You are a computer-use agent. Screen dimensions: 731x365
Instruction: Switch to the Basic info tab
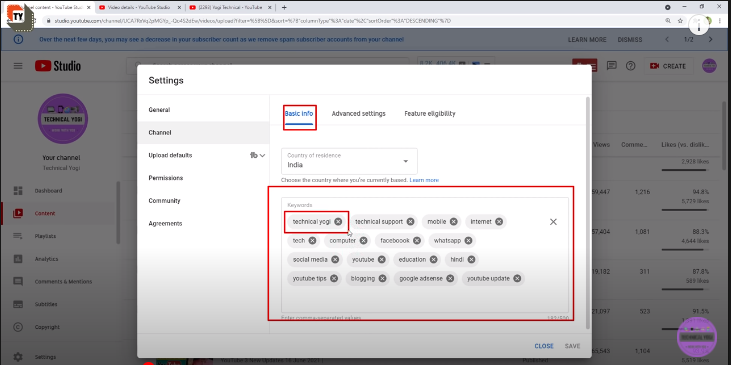pos(299,113)
